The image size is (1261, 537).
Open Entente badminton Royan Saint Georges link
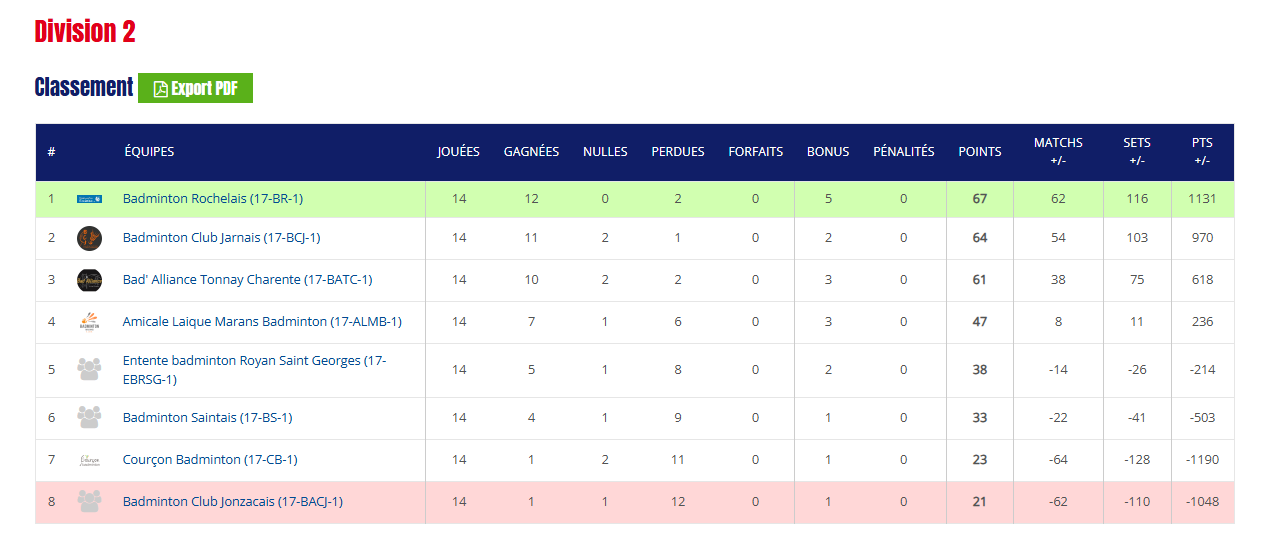[255, 370]
